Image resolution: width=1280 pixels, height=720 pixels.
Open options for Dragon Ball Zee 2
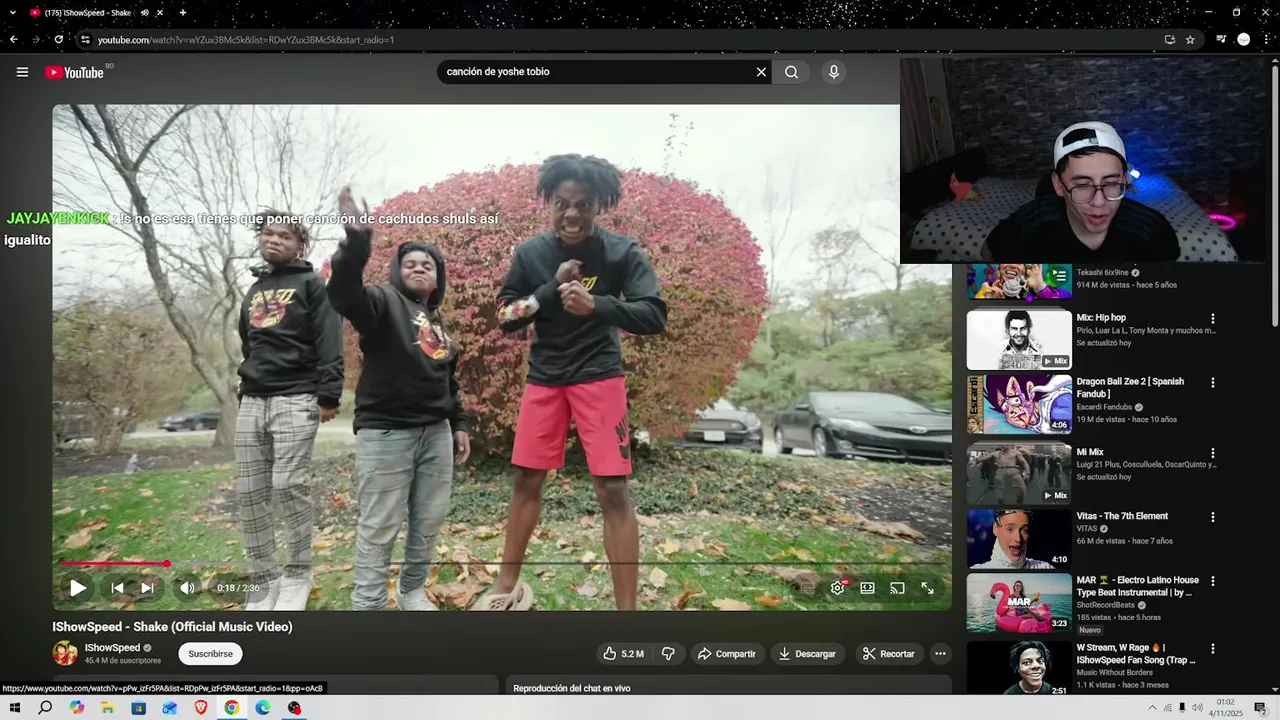[x=1213, y=383]
